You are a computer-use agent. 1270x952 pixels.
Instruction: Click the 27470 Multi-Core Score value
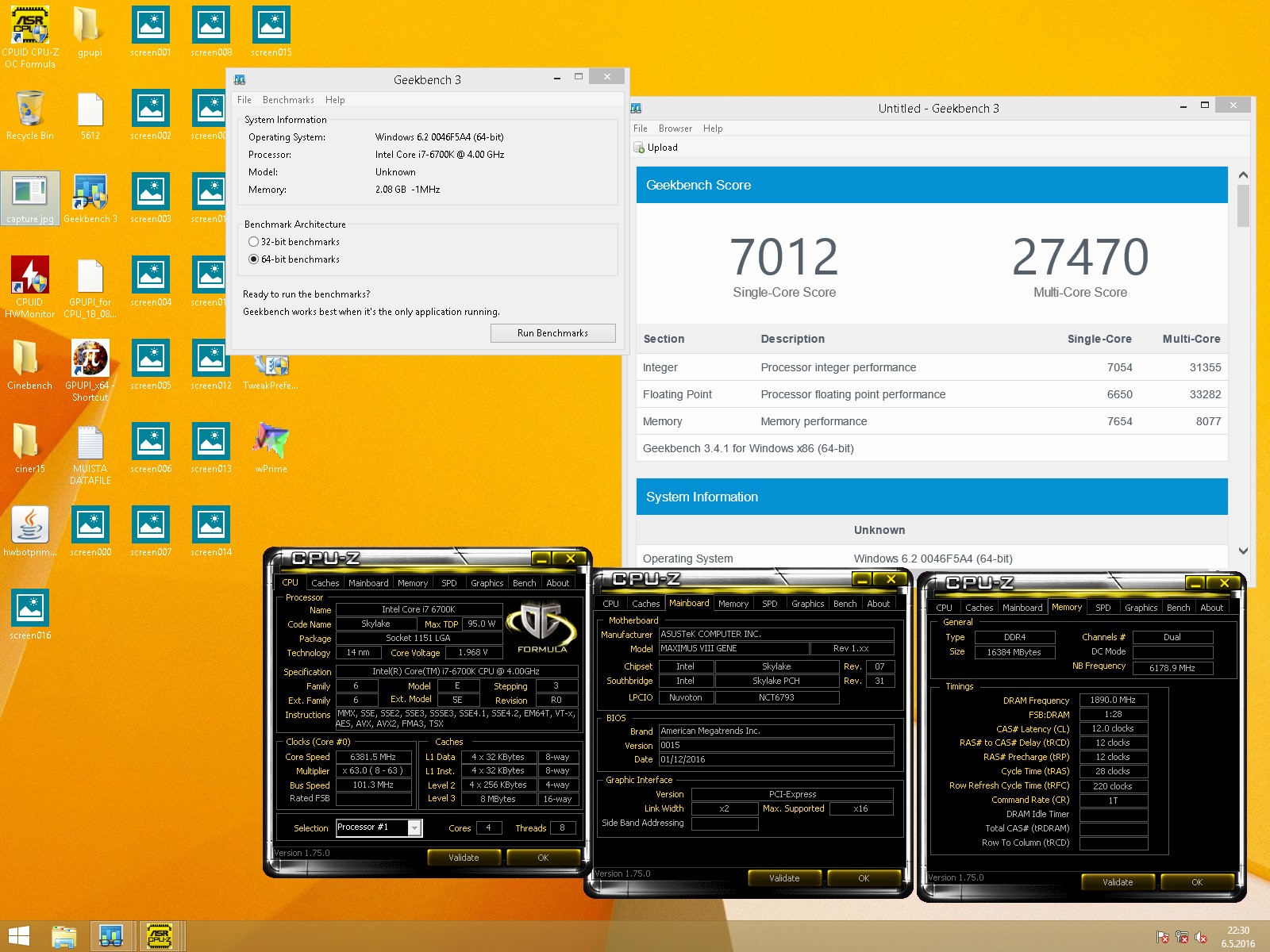pyautogui.click(x=1080, y=257)
